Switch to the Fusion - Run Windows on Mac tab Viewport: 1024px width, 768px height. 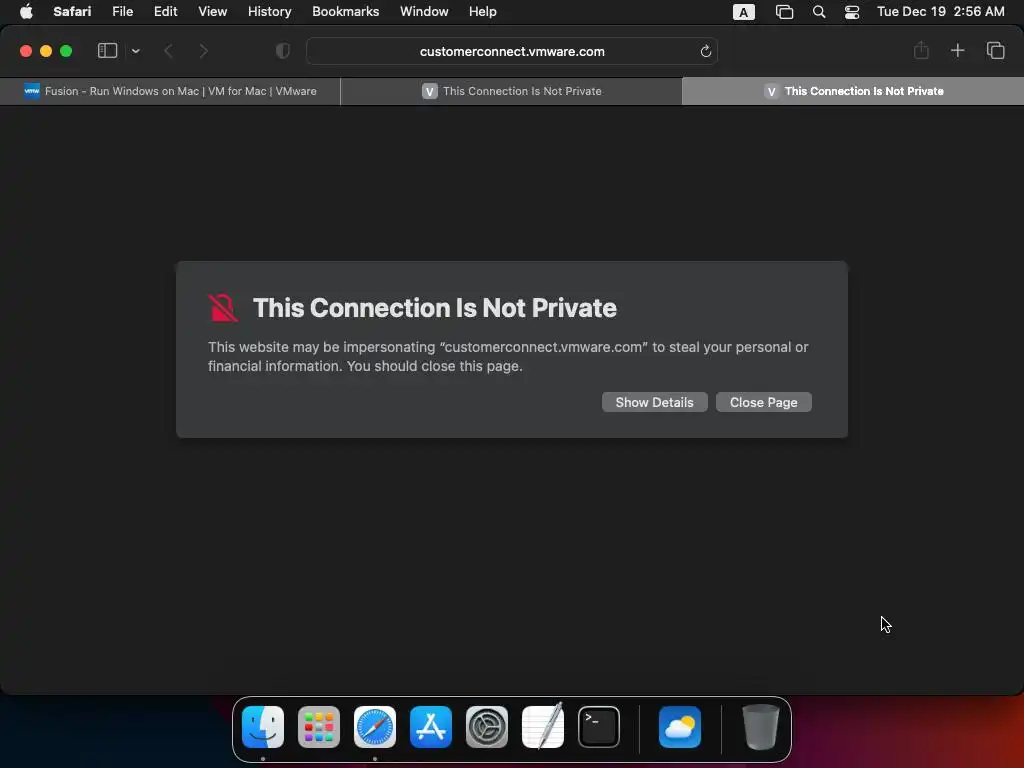170,91
